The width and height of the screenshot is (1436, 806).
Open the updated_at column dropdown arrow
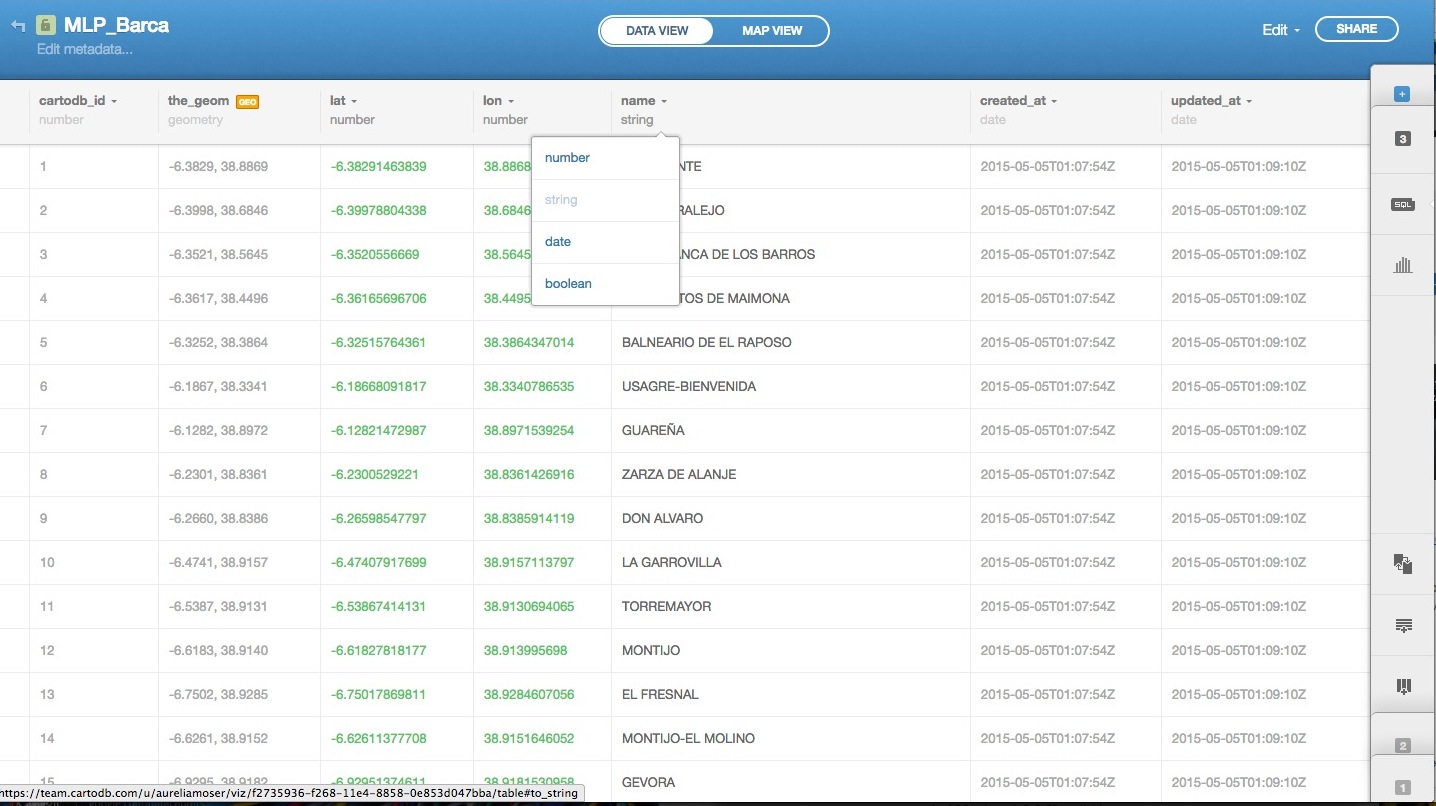coord(1249,101)
